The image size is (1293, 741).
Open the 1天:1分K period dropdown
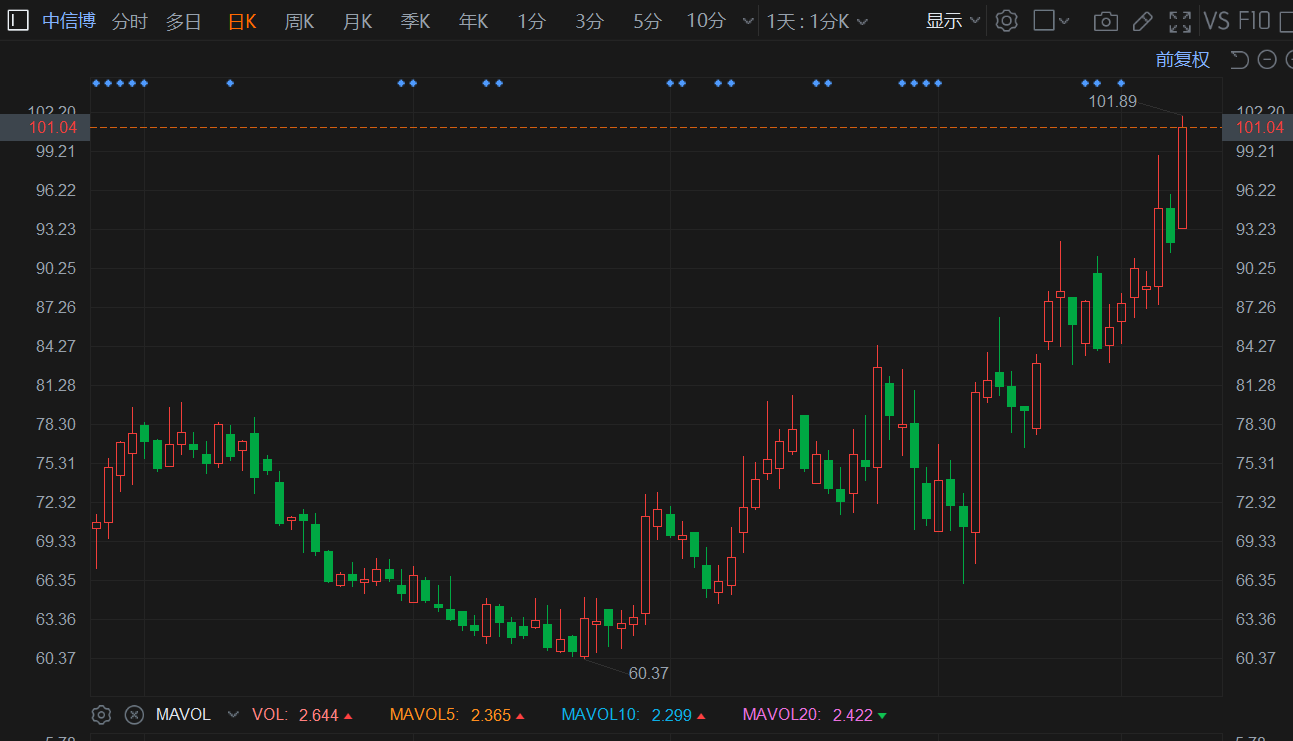(817, 21)
